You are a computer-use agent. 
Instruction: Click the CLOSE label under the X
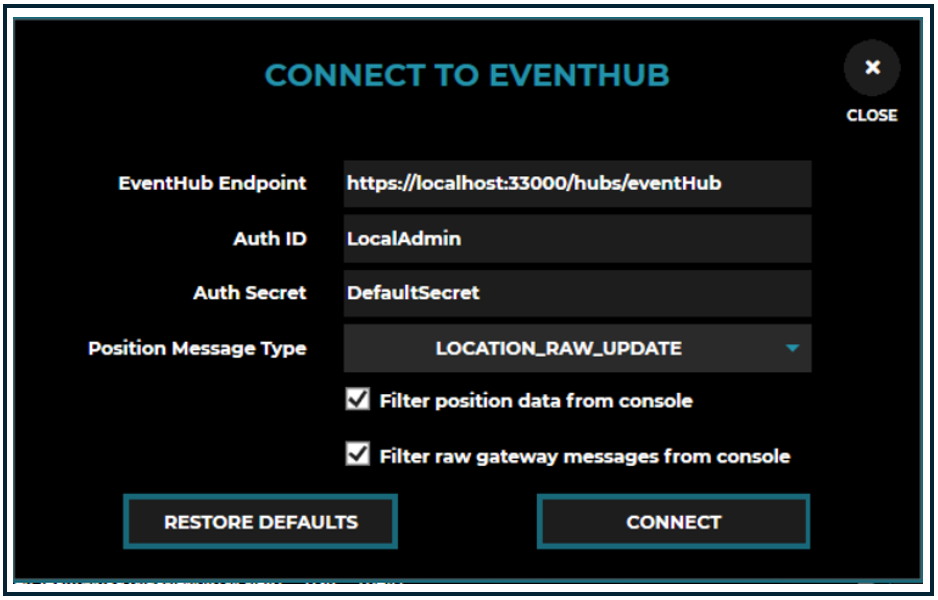point(872,115)
